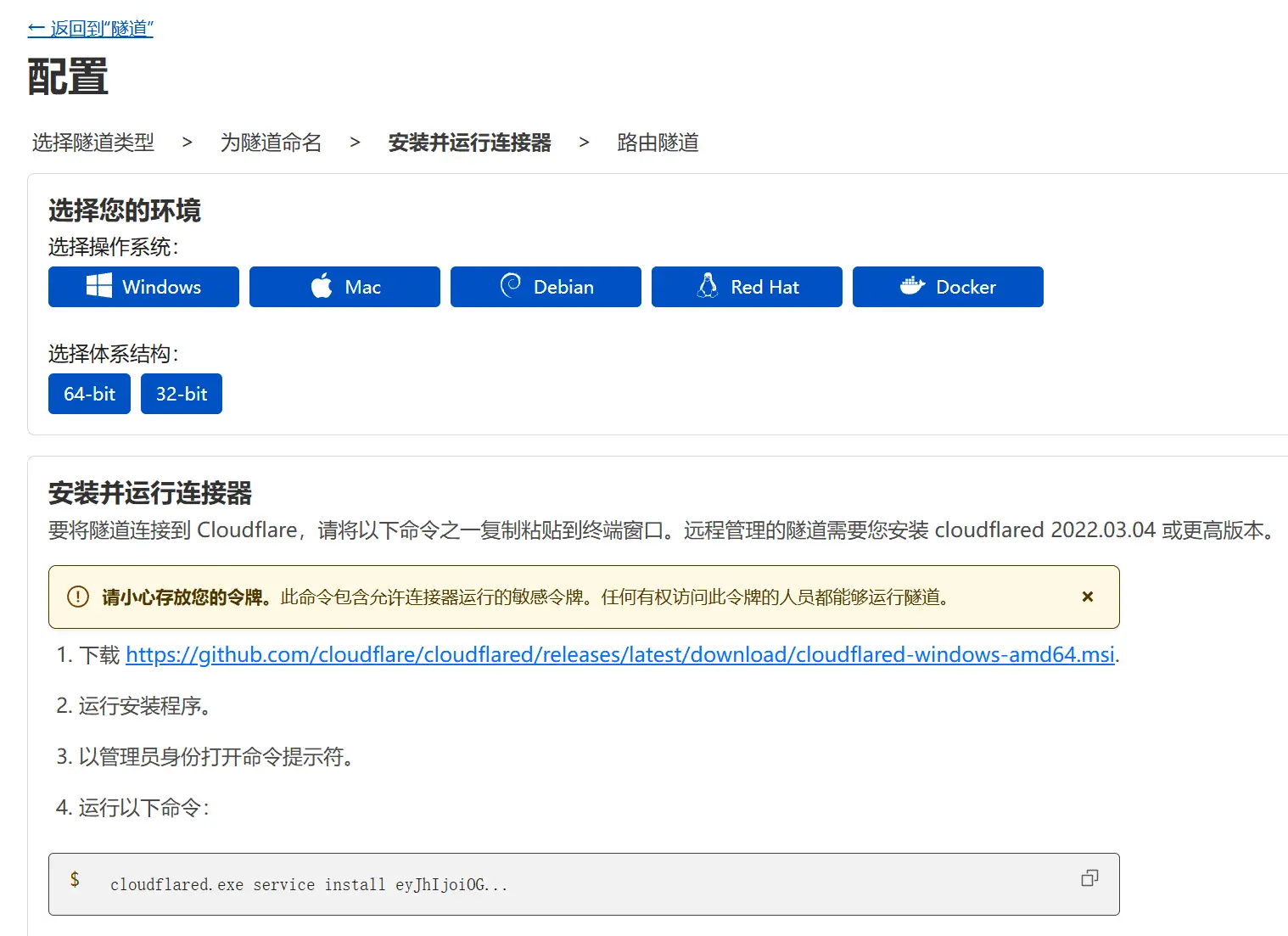The height and width of the screenshot is (936, 1288).
Task: Select the 32-bit architecture option
Action: click(x=182, y=394)
